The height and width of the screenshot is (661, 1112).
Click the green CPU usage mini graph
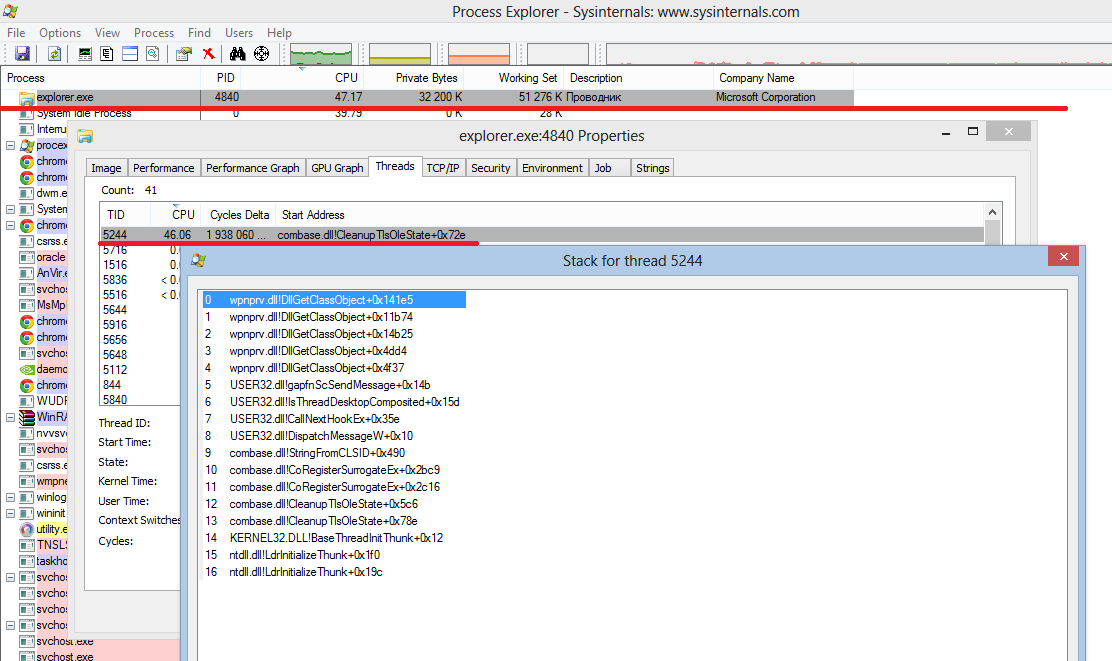pos(321,54)
